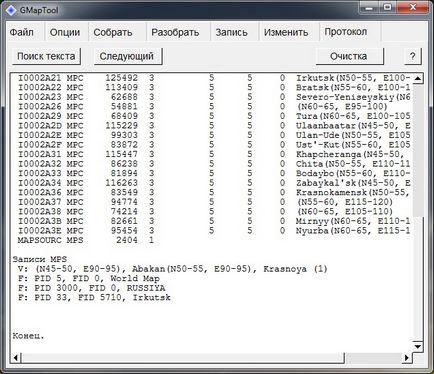The width and height of the screenshot is (434, 374).
Task: Click the PID 3000 RUSSIYA line
Action: (x=92, y=288)
